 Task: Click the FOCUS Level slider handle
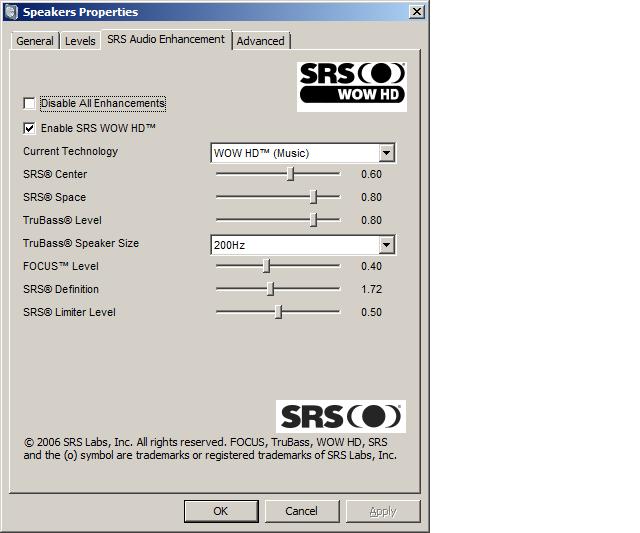[266, 265]
